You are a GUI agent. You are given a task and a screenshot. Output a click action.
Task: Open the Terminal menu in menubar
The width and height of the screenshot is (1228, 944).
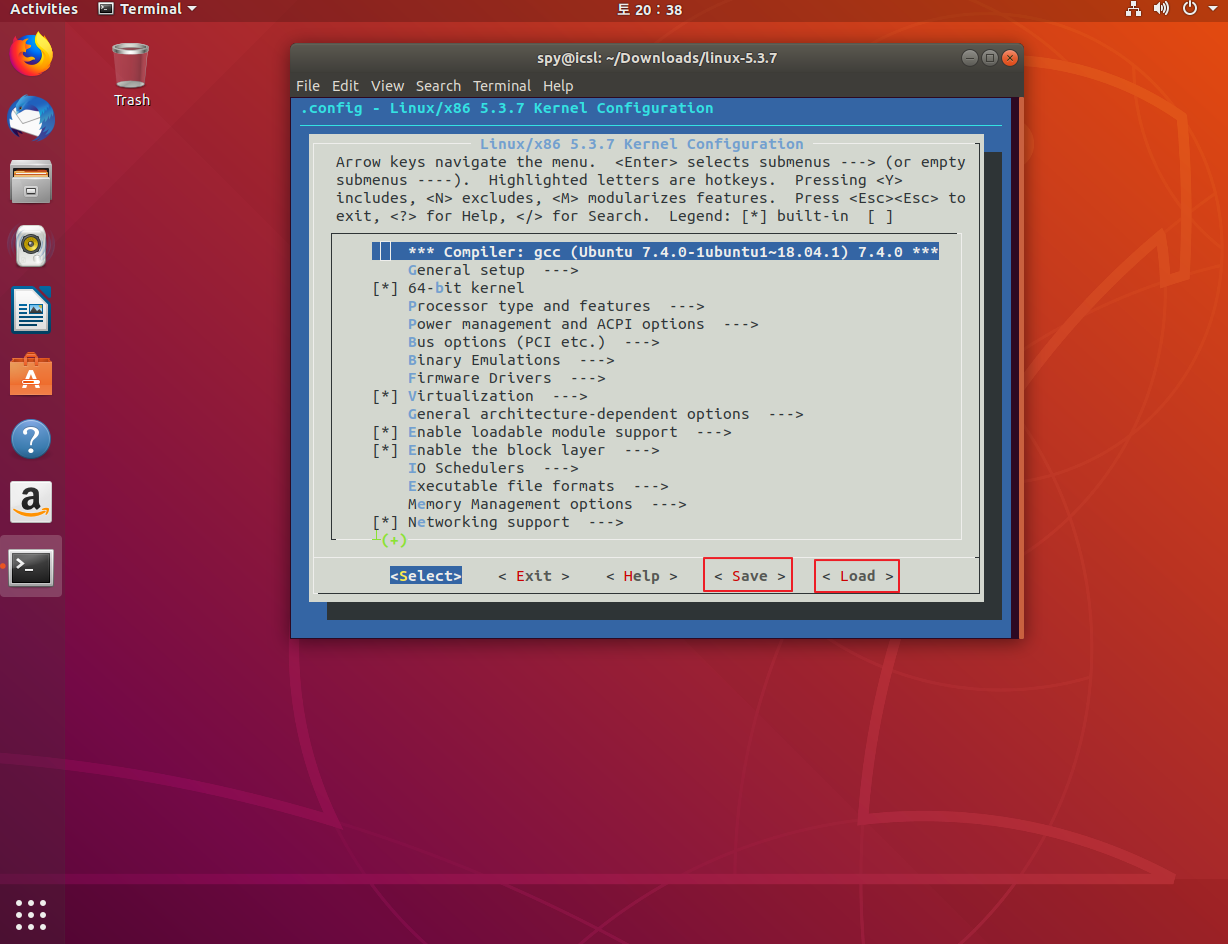tap(502, 86)
